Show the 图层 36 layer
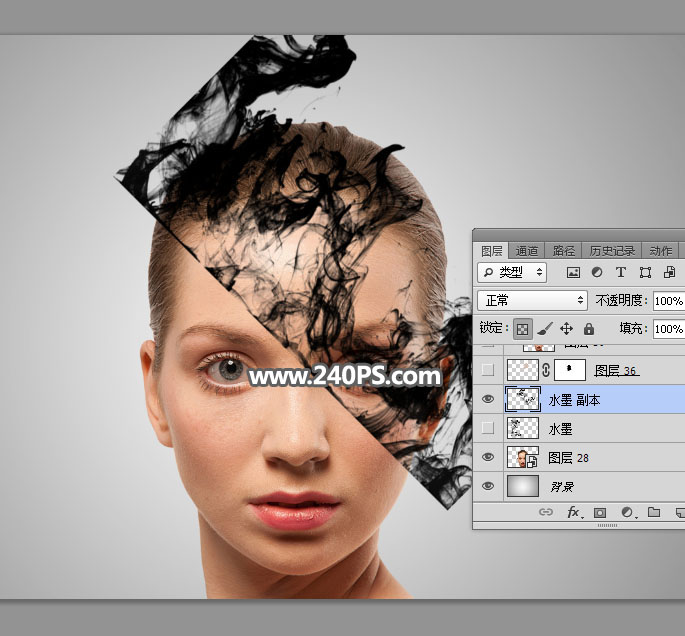This screenshot has height=636, width=685. coord(488,370)
